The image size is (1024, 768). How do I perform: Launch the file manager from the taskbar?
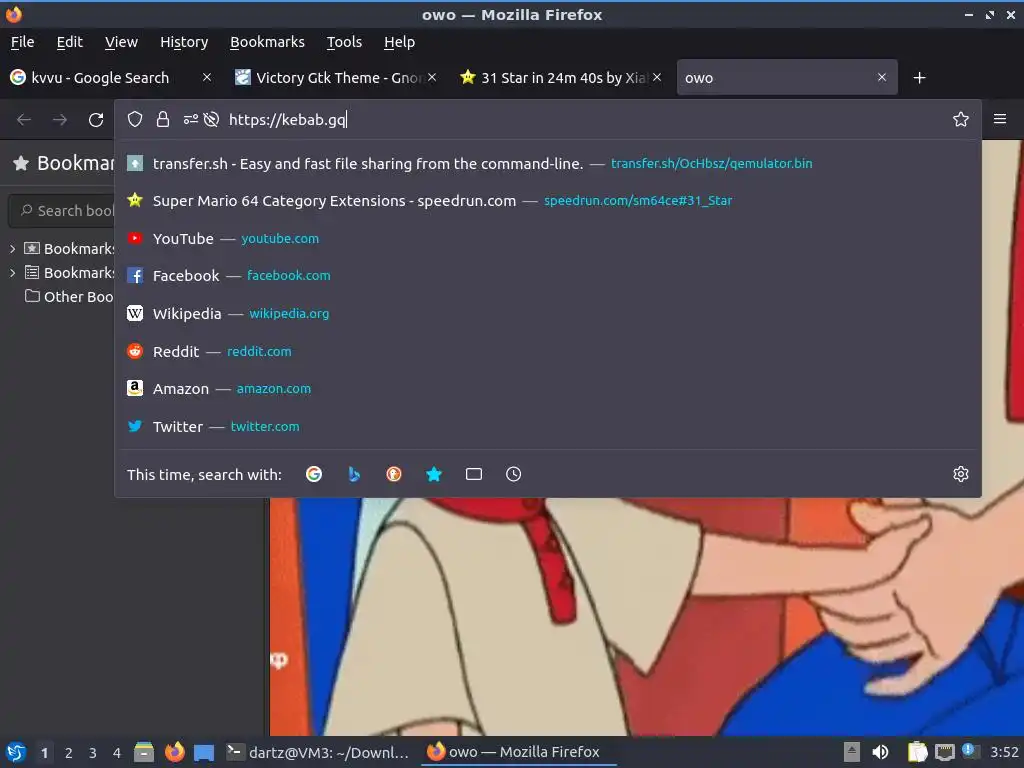pos(144,752)
